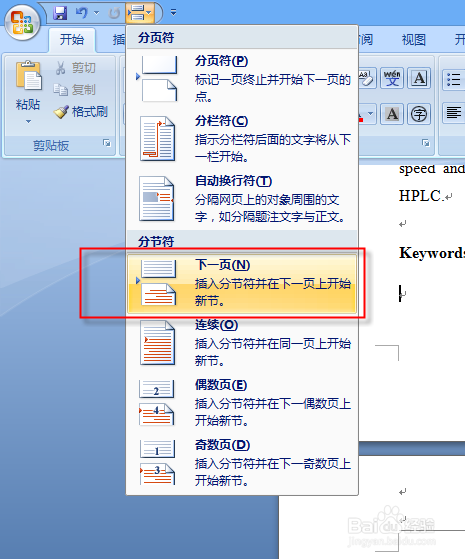465x559 pixels.
Task: Choose 连续(O) continuous section break
Action: [x=242, y=343]
